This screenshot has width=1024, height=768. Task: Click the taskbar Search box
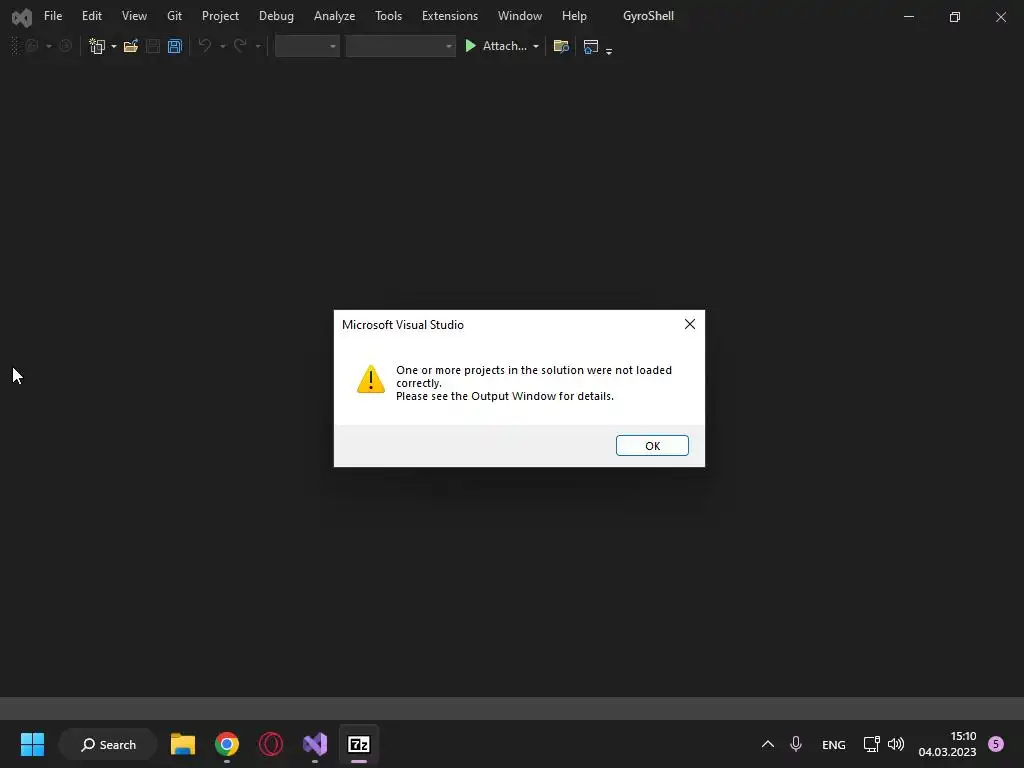(x=108, y=744)
